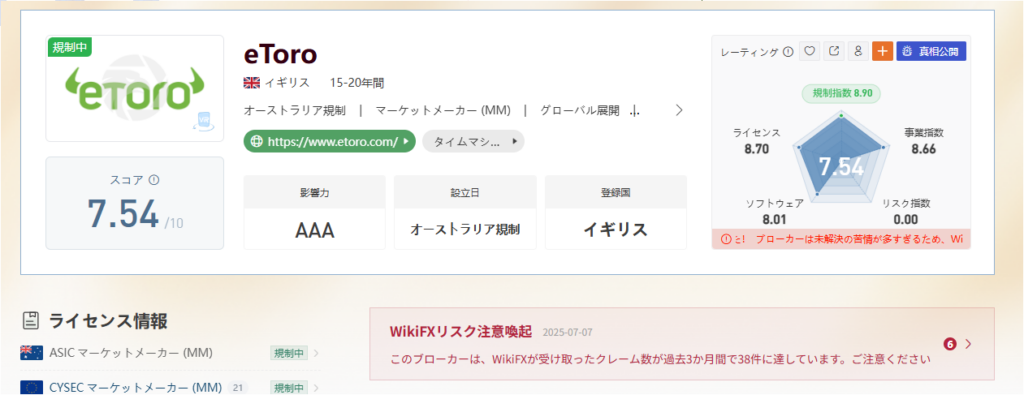Click the ソフトウェア 8.01 rating value
Image resolution: width=1024 pixels, height=395 pixels.
tap(775, 219)
